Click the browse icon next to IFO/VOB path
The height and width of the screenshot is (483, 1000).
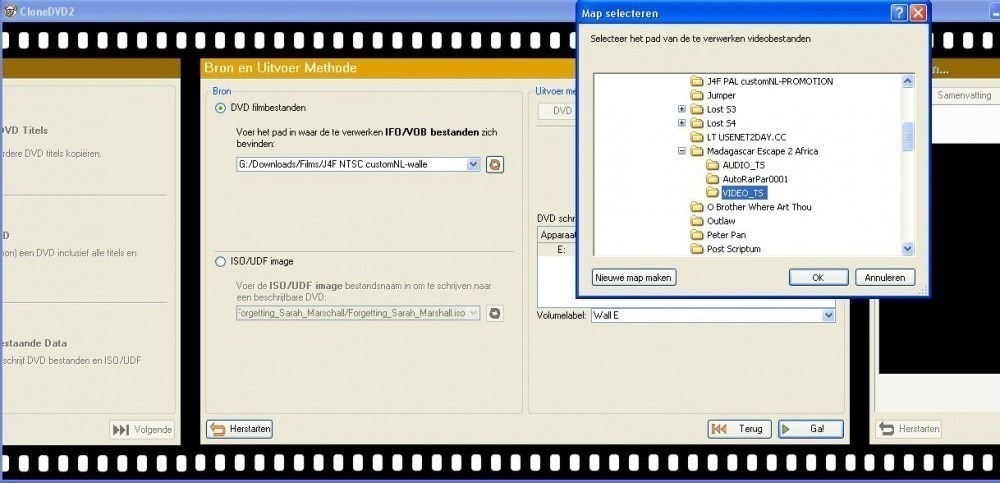click(494, 164)
